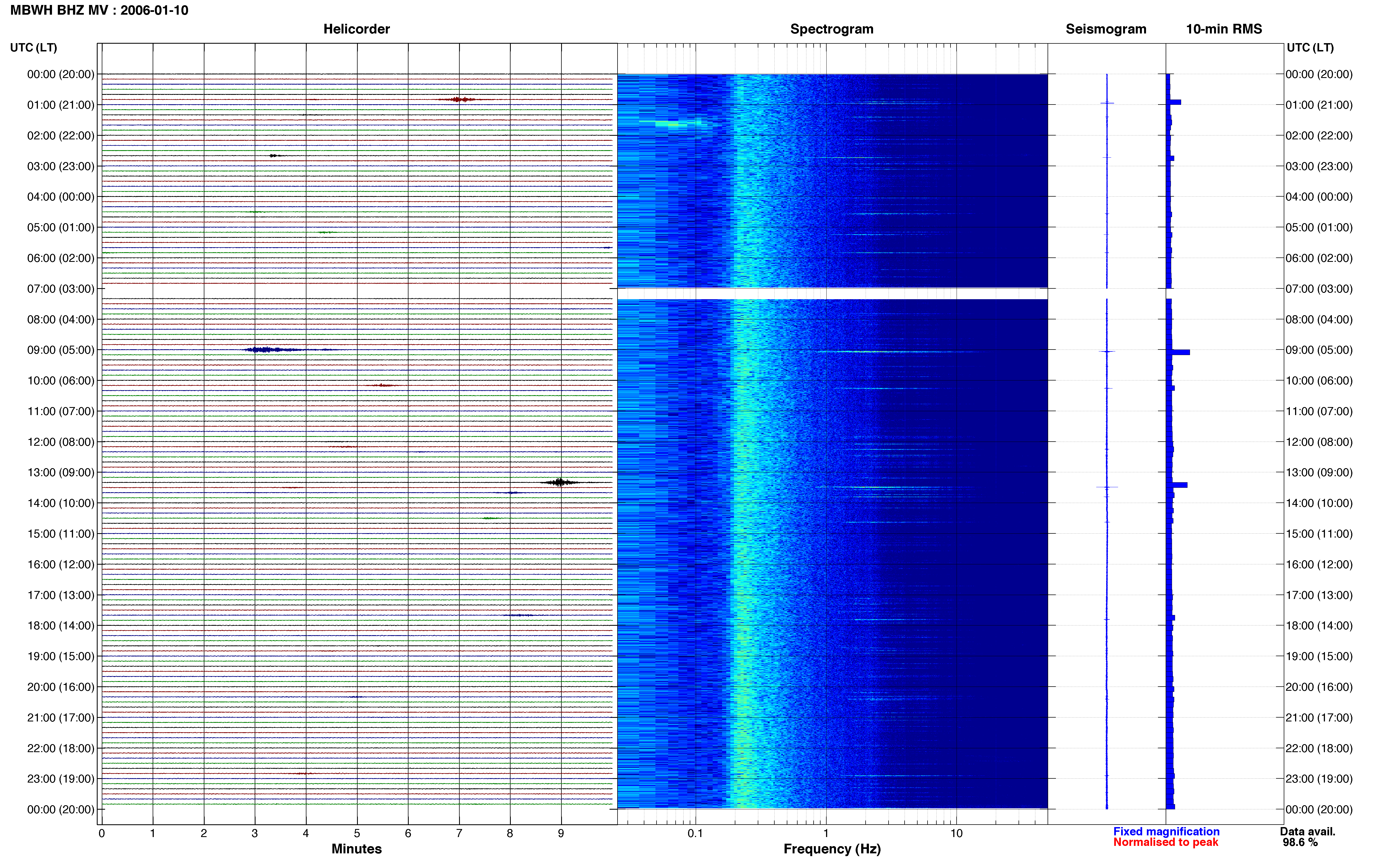Click the left '01:00 (21:00)' time label
1388x868 pixels.
click(61, 105)
